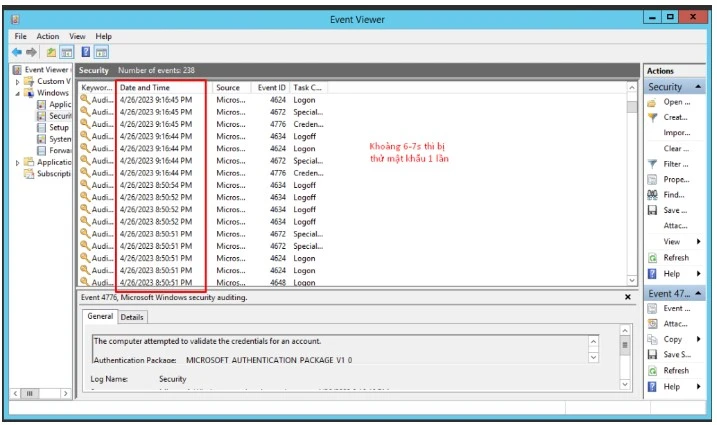The image size is (717, 425).
Task: Open the Action menu
Action: pos(48,36)
